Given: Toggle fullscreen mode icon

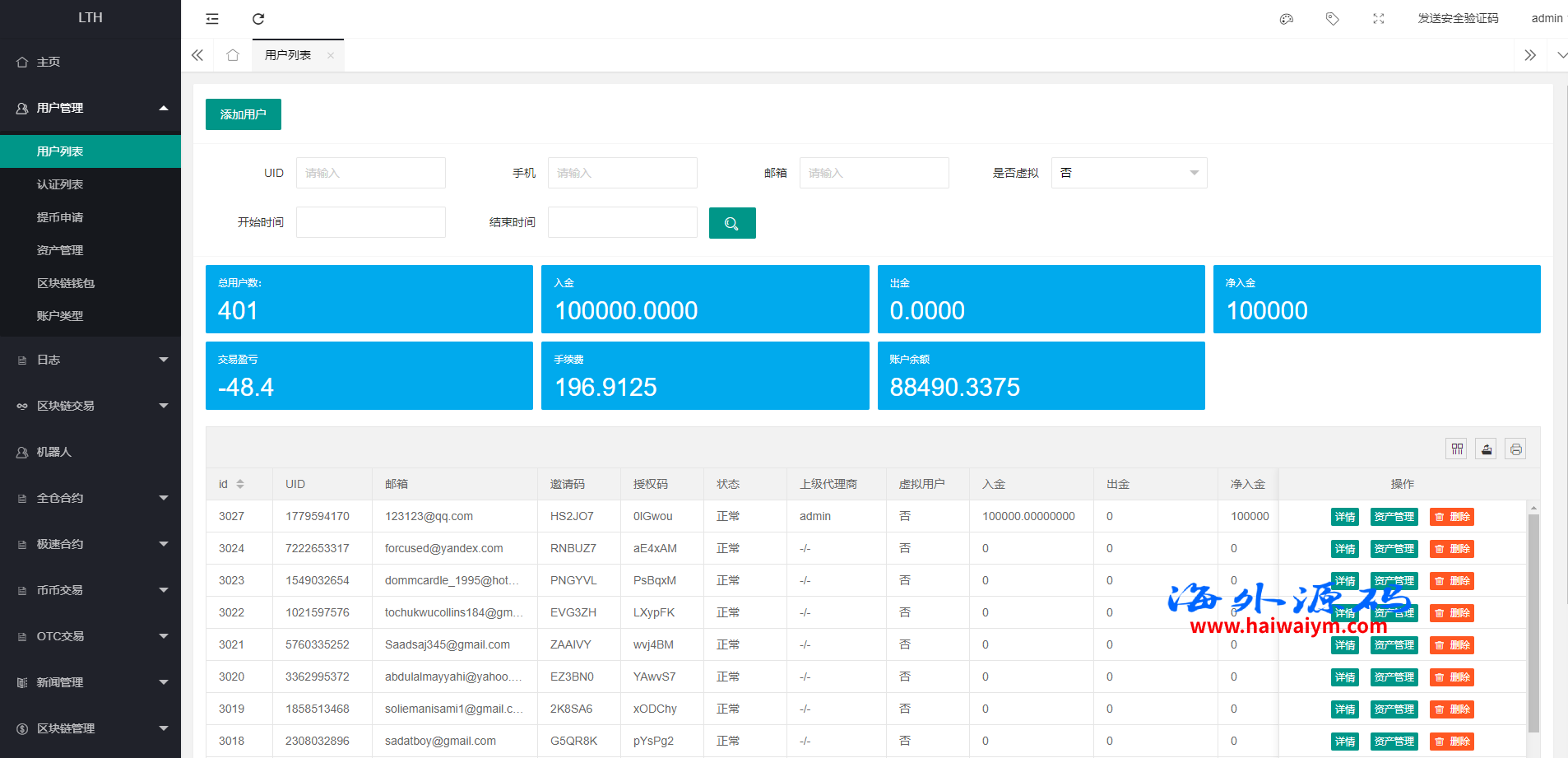Looking at the screenshot, I should click(1379, 19).
